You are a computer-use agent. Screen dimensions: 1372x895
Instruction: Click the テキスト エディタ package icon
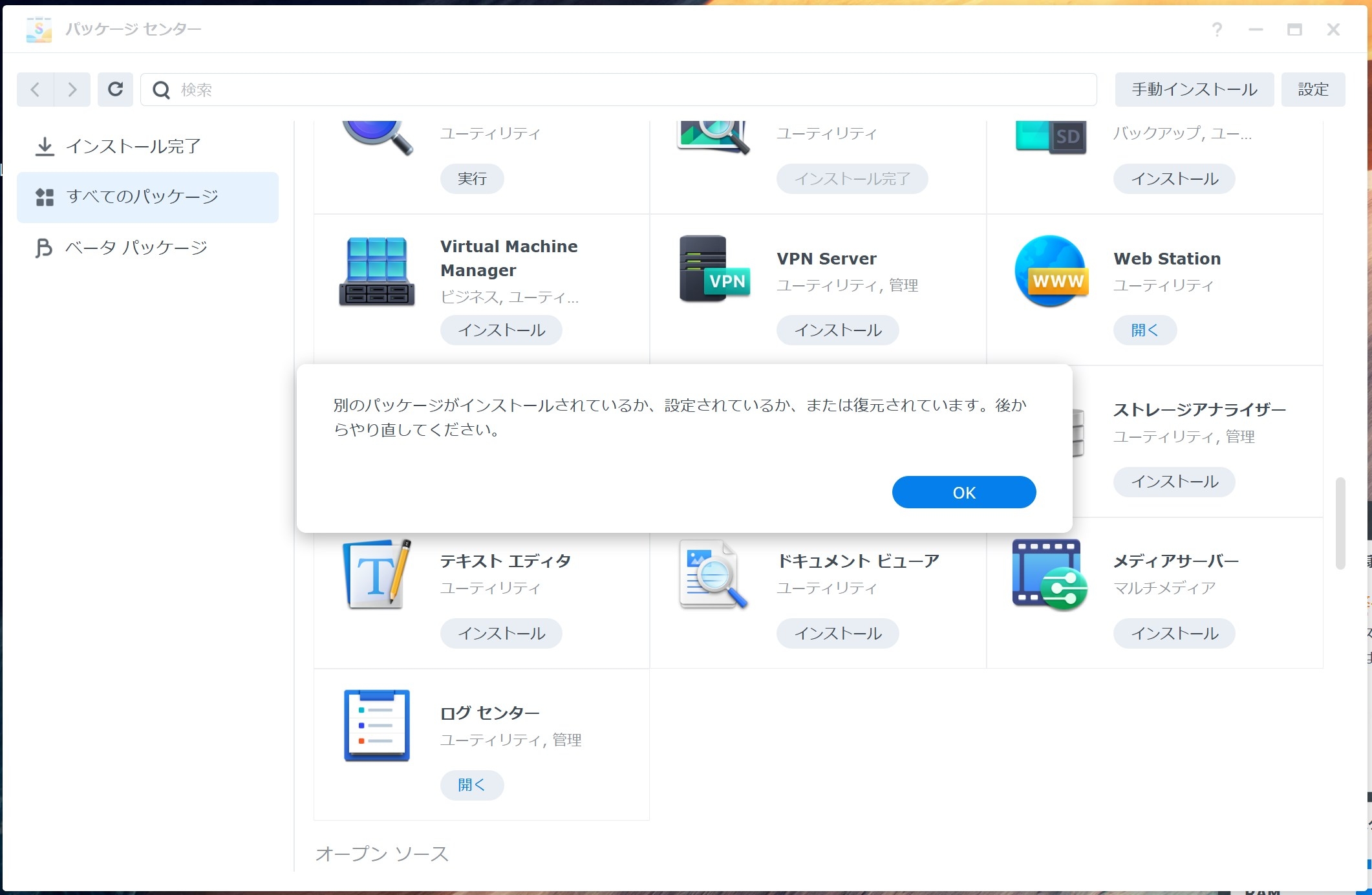pyautogui.click(x=377, y=574)
